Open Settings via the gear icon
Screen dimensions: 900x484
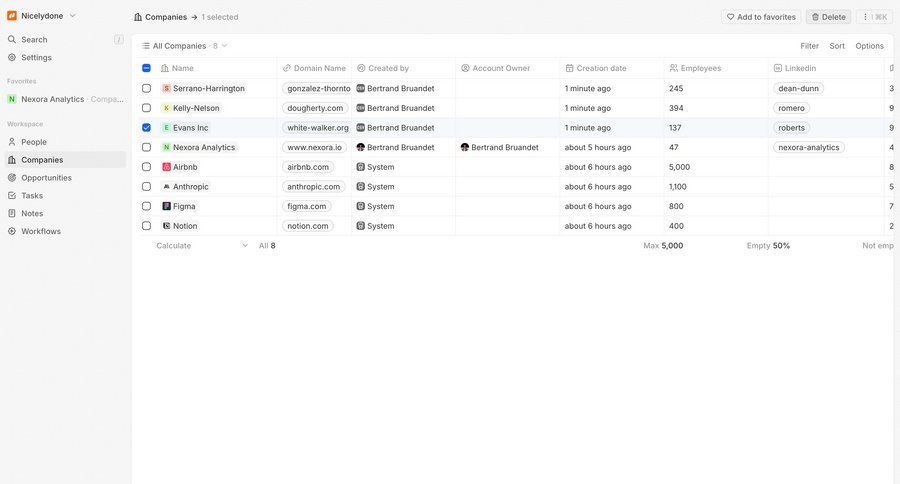click(11, 57)
